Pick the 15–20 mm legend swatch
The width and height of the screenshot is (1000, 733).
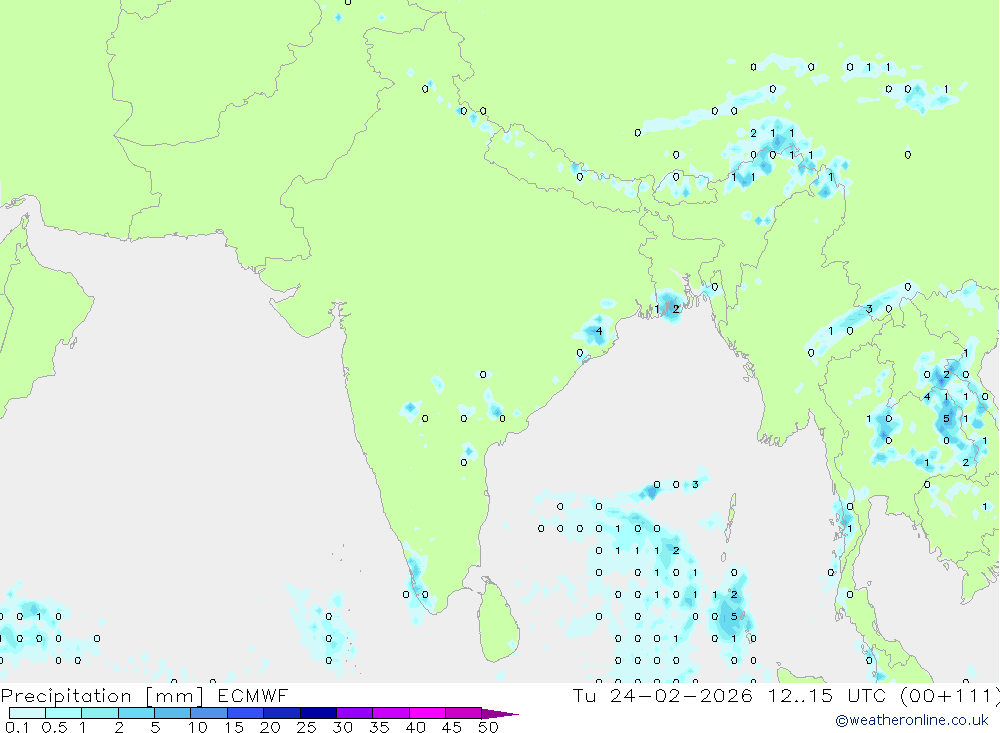(246, 713)
